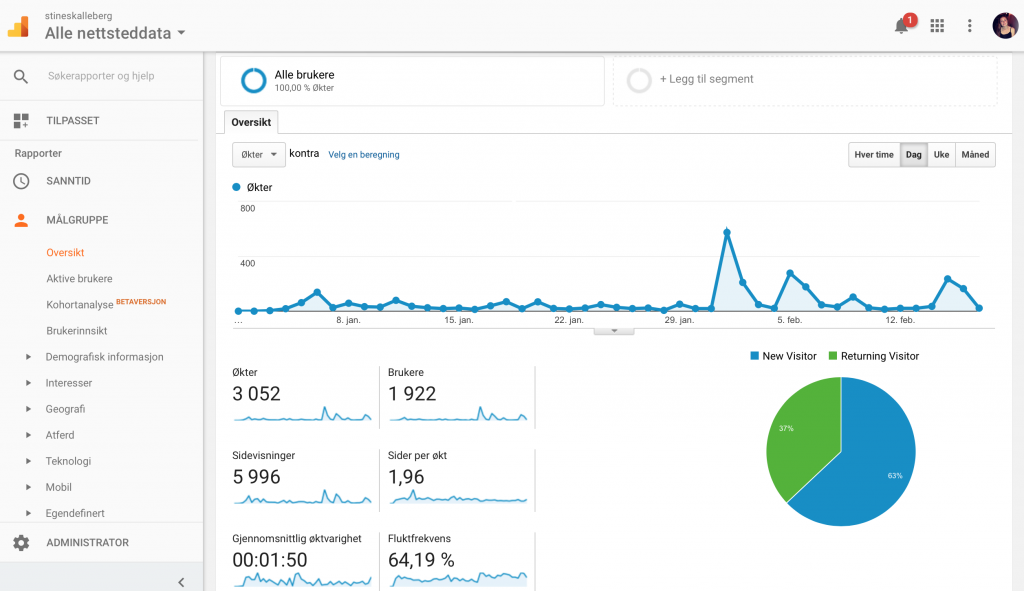This screenshot has height=591, width=1024.
Task: Select the Oversikt tab
Action: [251, 122]
